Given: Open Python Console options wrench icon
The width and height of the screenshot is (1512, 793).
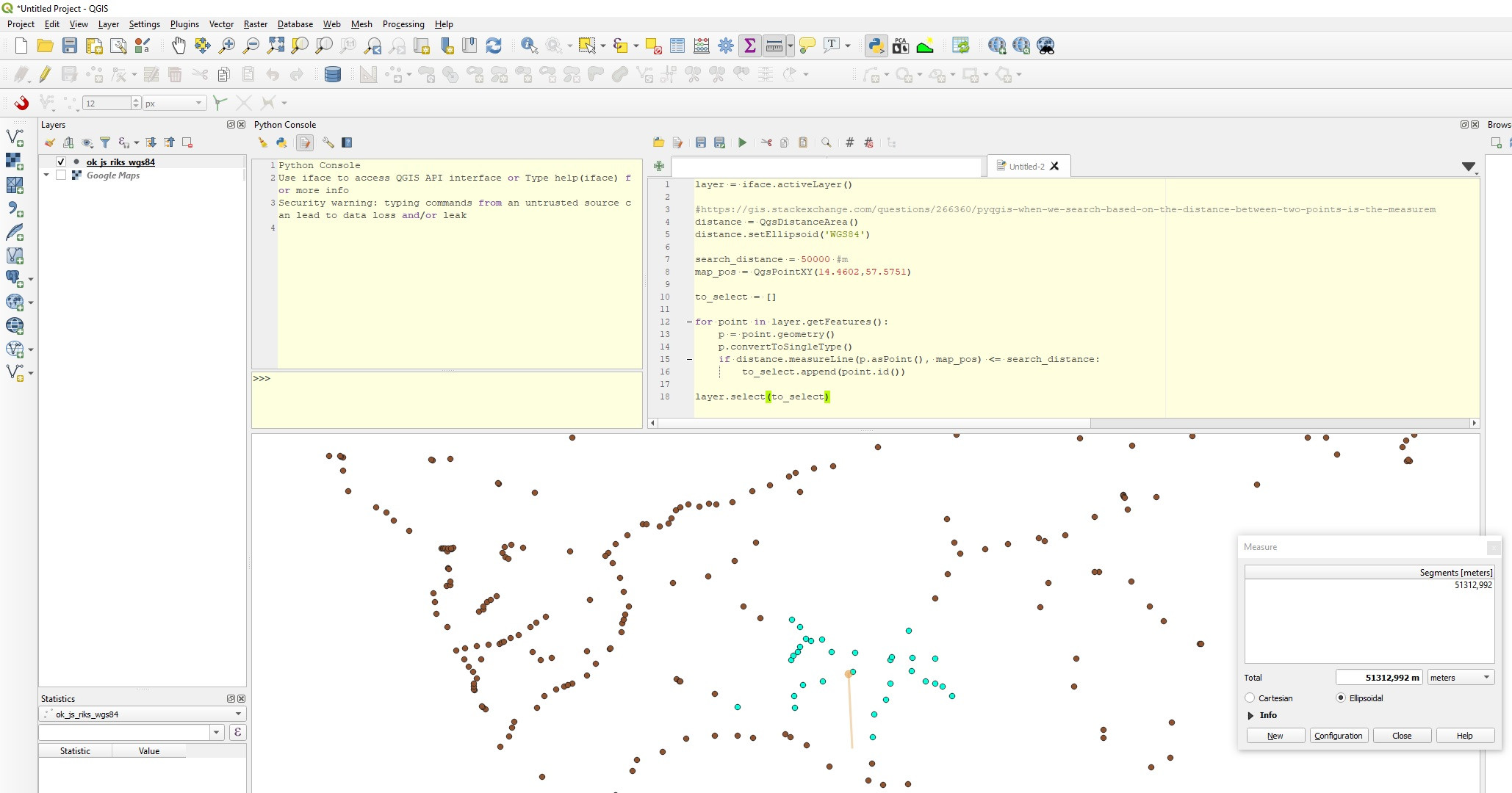Looking at the screenshot, I should (328, 142).
